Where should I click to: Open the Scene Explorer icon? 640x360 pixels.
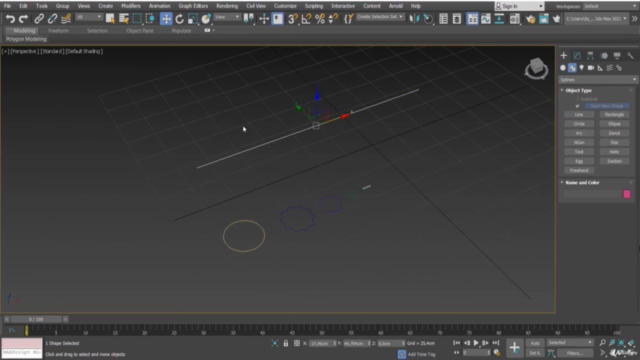pos(443,19)
